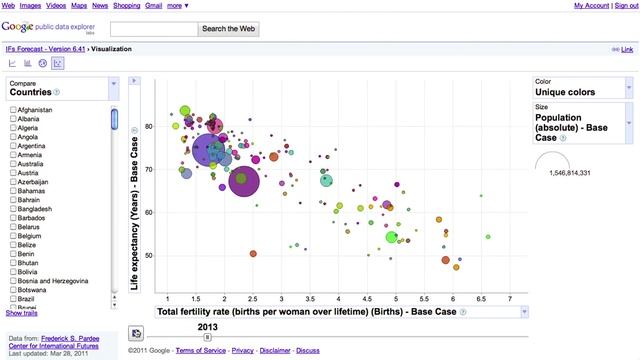Viewport: 640px width, 360px height.
Task: Open the Size Population dropdown
Action: 629,123
